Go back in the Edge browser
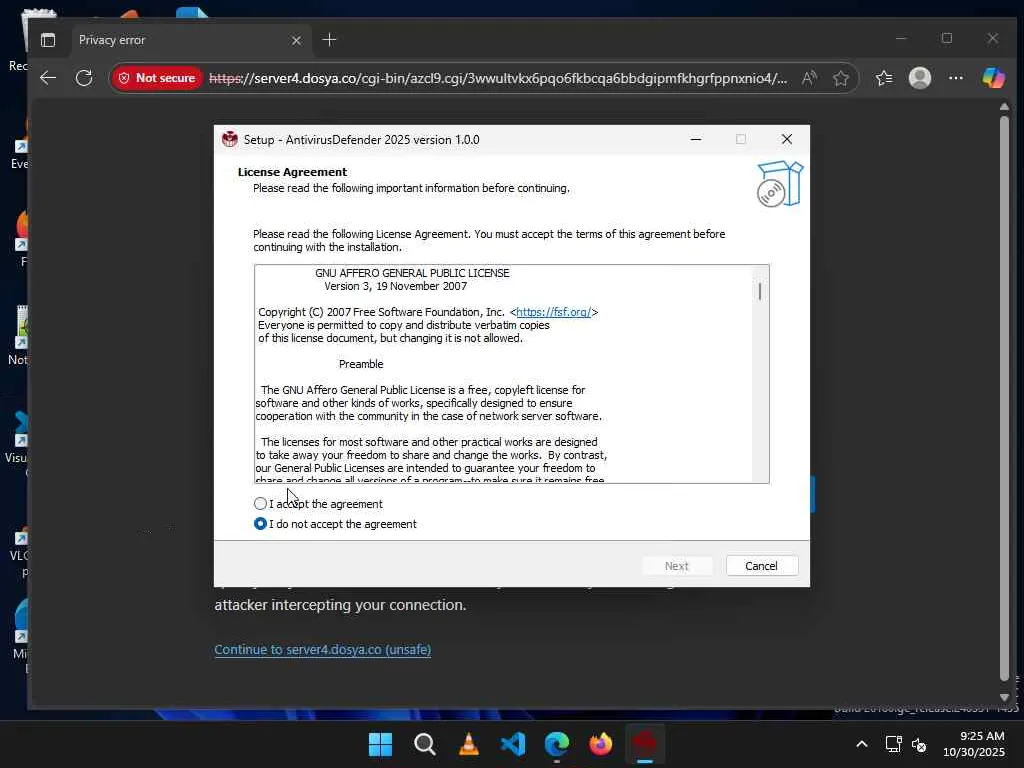This screenshot has height=768, width=1024. pos(48,78)
